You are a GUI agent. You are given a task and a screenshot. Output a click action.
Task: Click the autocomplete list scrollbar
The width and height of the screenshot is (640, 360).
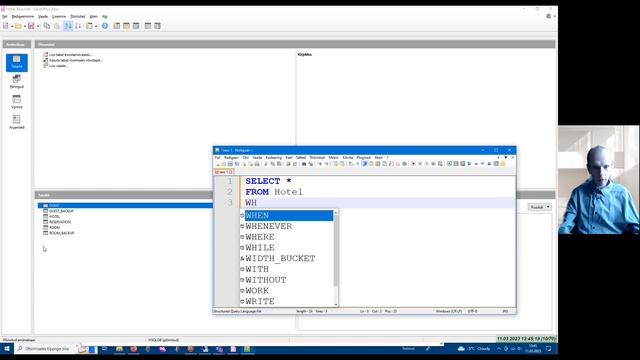point(336,258)
